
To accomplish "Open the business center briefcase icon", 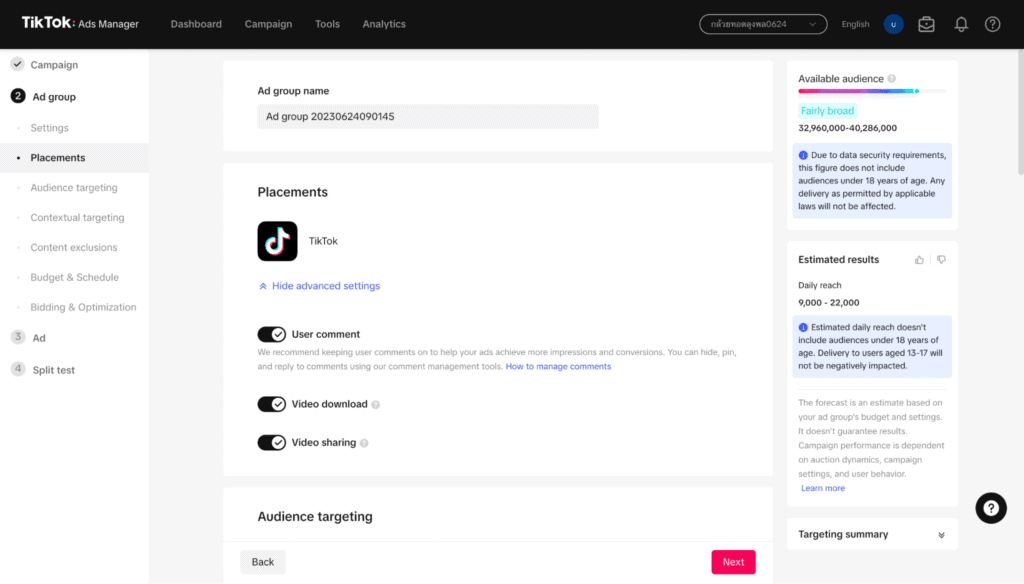I will tap(926, 24).
